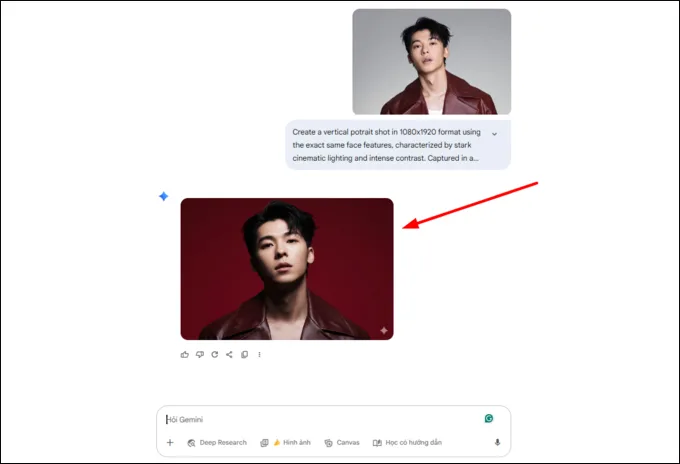Share the response using the share icon

pos(229,355)
